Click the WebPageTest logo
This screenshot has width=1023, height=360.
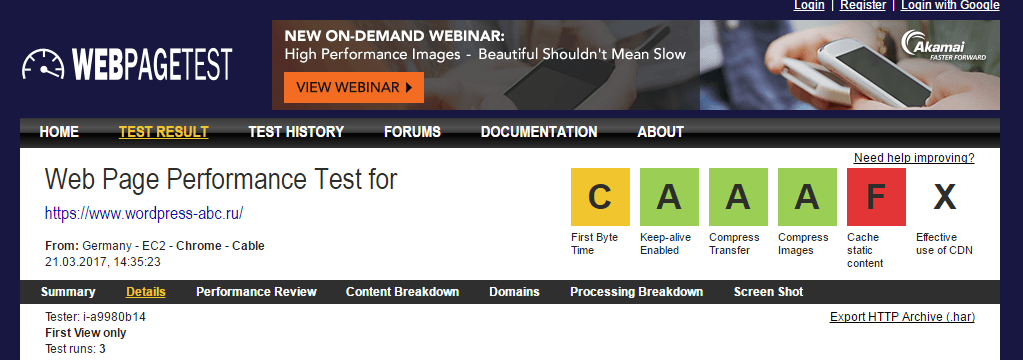pyautogui.click(x=127, y=65)
